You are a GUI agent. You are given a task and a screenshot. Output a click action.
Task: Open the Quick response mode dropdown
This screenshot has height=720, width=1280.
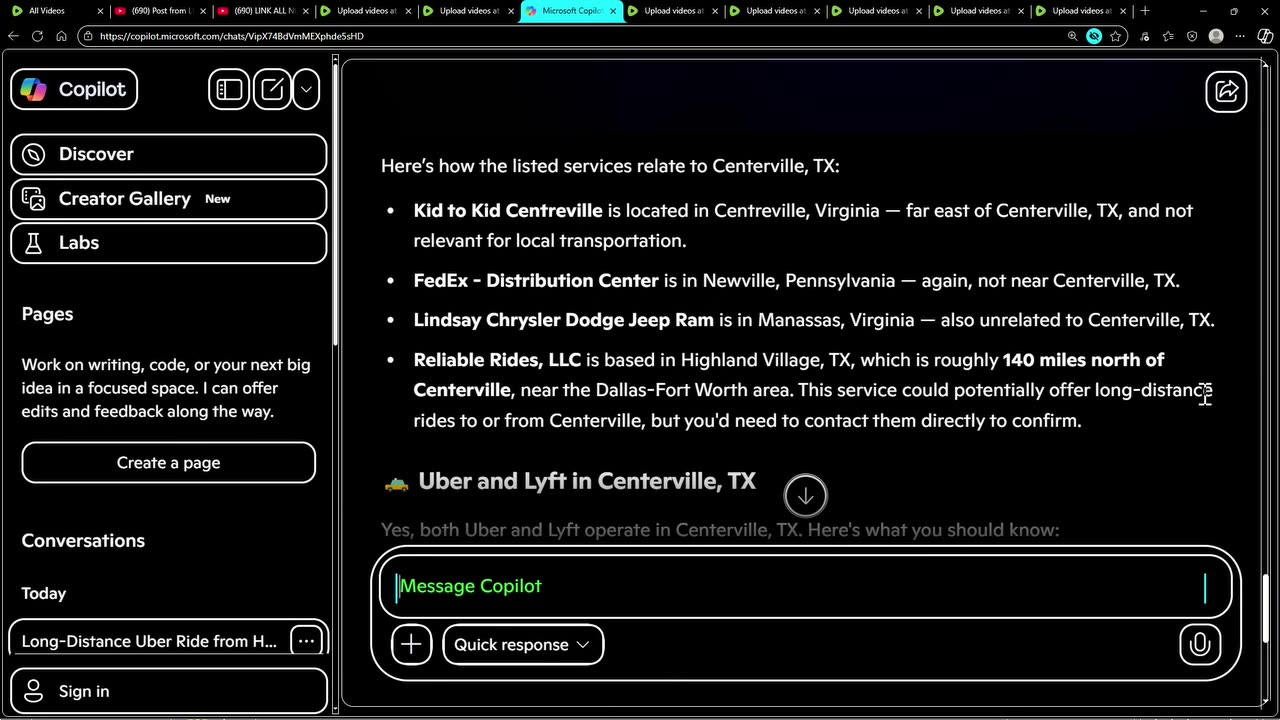[x=522, y=644]
